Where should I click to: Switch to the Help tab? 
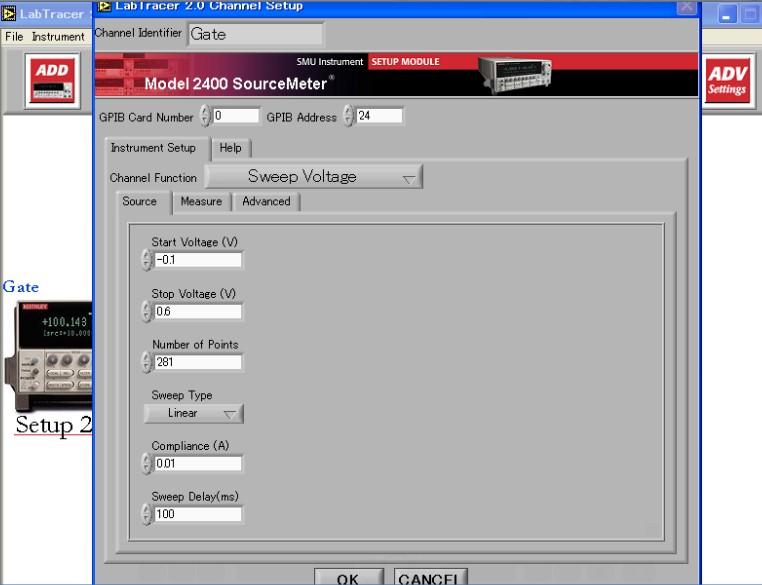tap(231, 148)
